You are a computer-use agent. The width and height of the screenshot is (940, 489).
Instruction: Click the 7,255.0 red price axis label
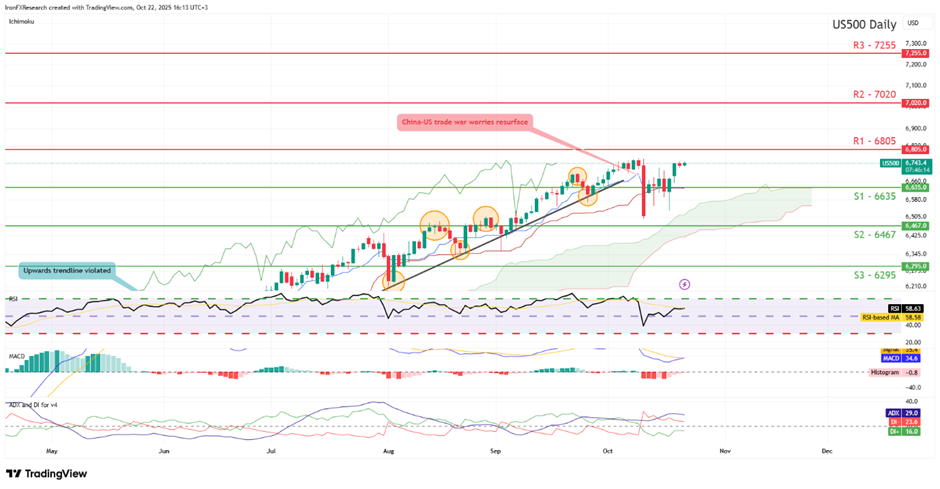[916, 54]
